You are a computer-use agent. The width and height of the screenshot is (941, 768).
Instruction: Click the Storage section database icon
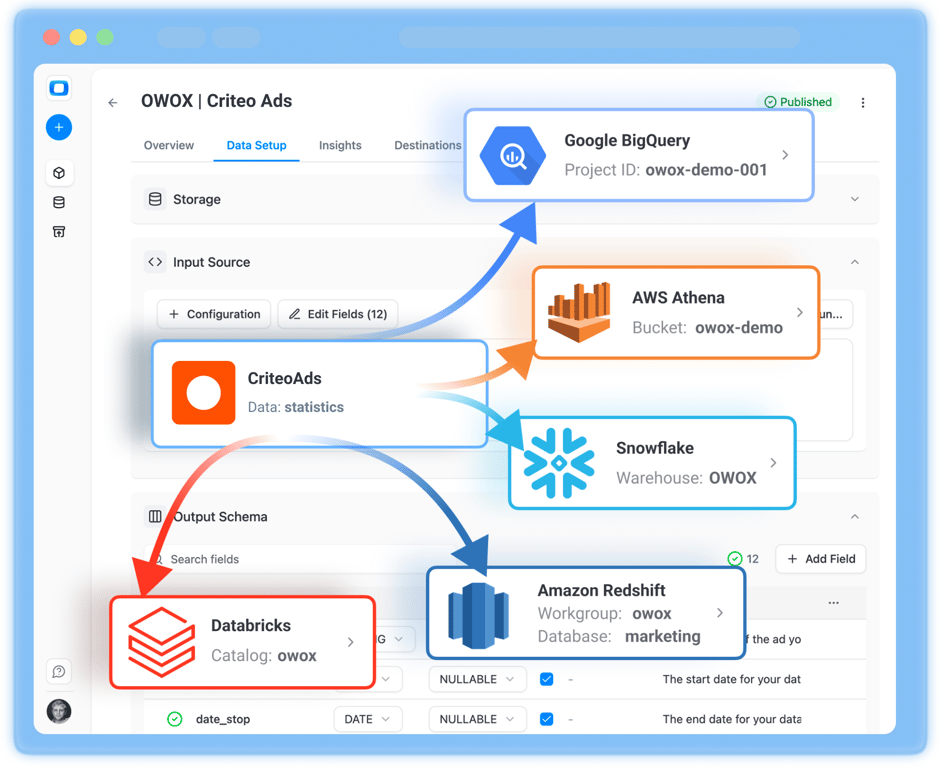coord(155,199)
